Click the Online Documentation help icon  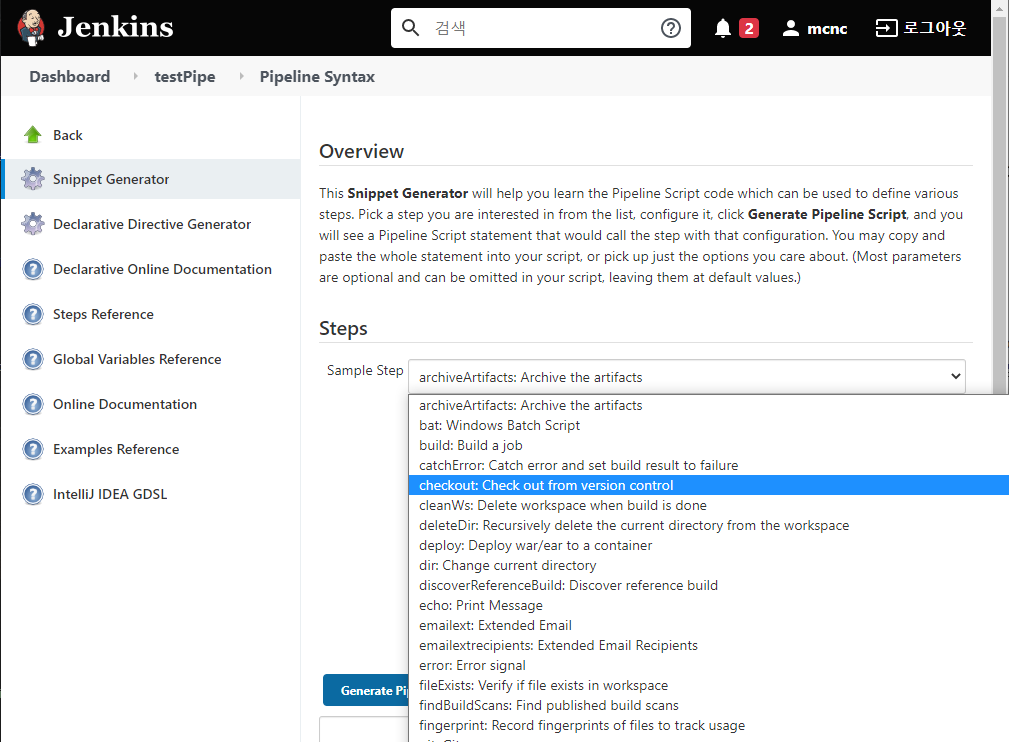click(x=33, y=404)
